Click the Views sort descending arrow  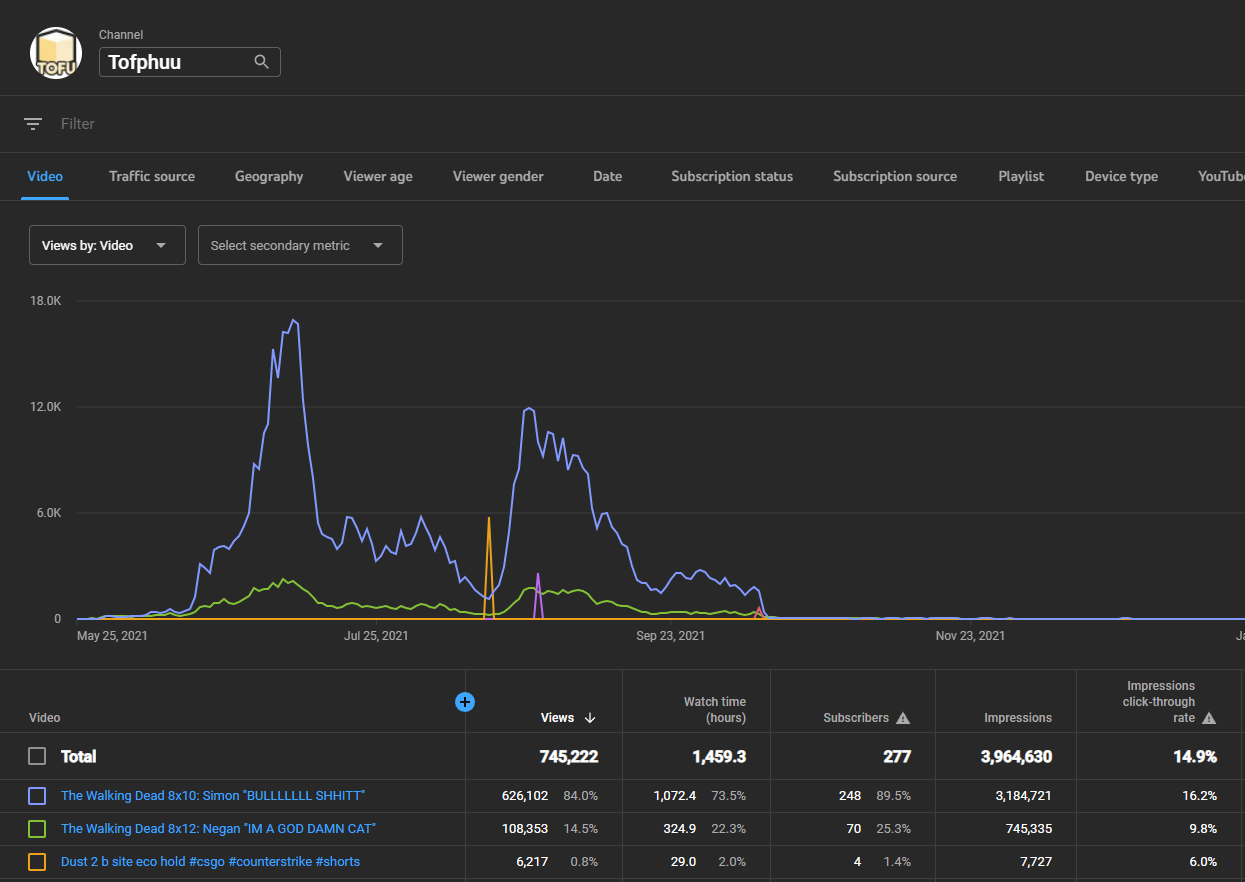(590, 718)
